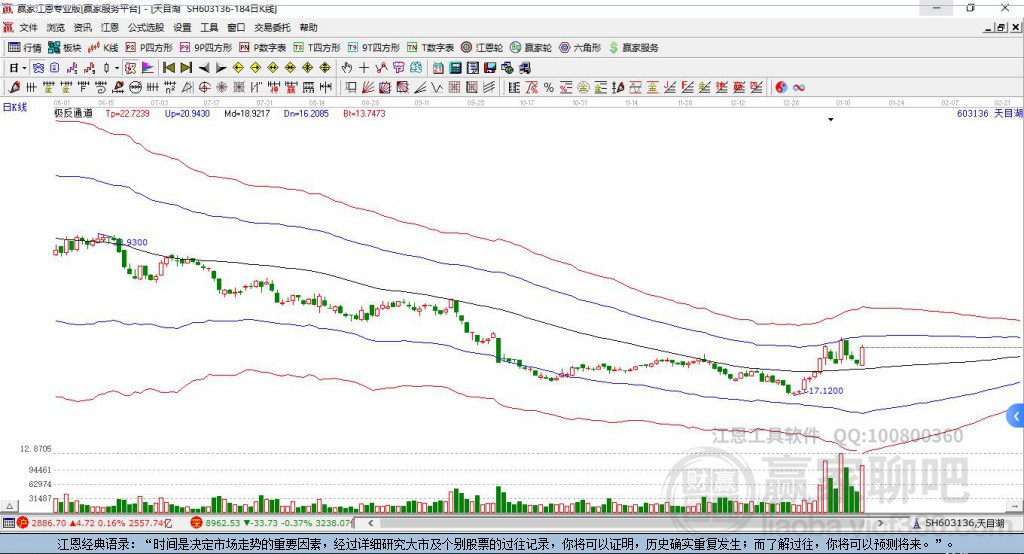The width and height of the screenshot is (1024, 554).
Task: Select the Gann fan lines tool
Action: click(x=367, y=87)
